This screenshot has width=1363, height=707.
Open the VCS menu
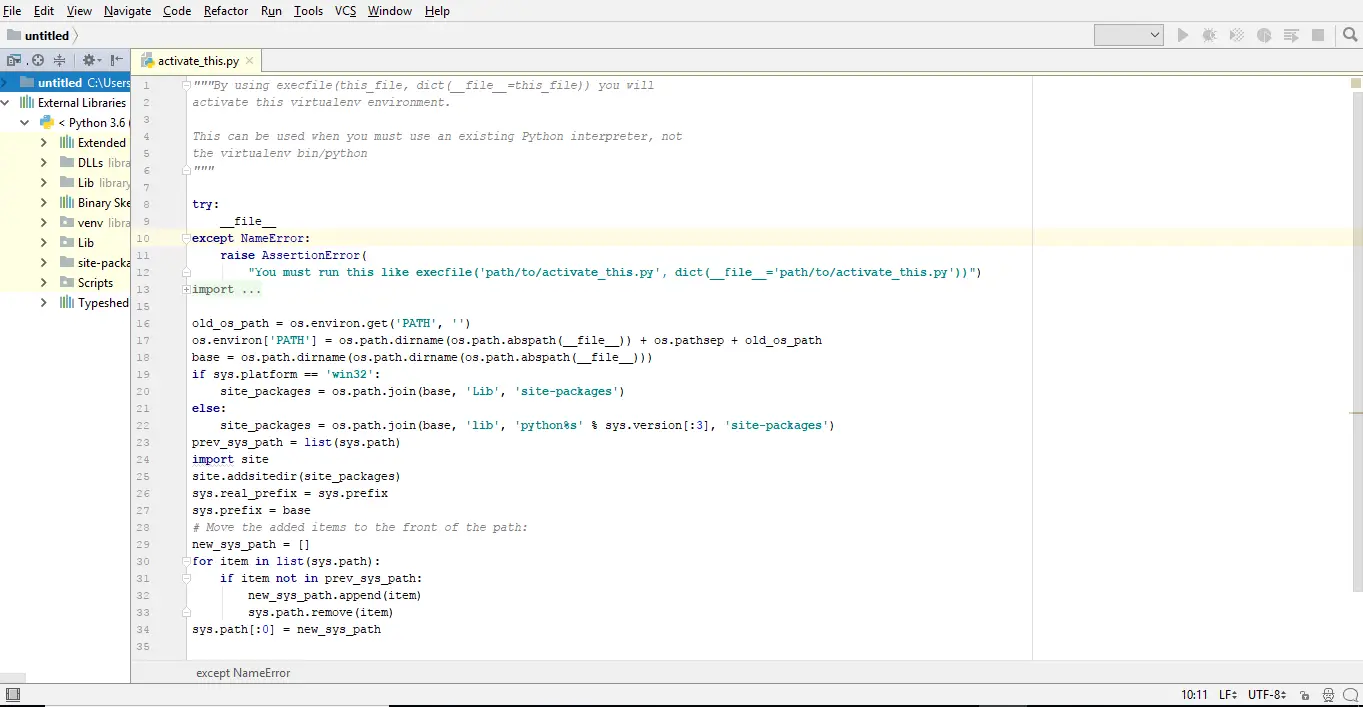pos(345,11)
